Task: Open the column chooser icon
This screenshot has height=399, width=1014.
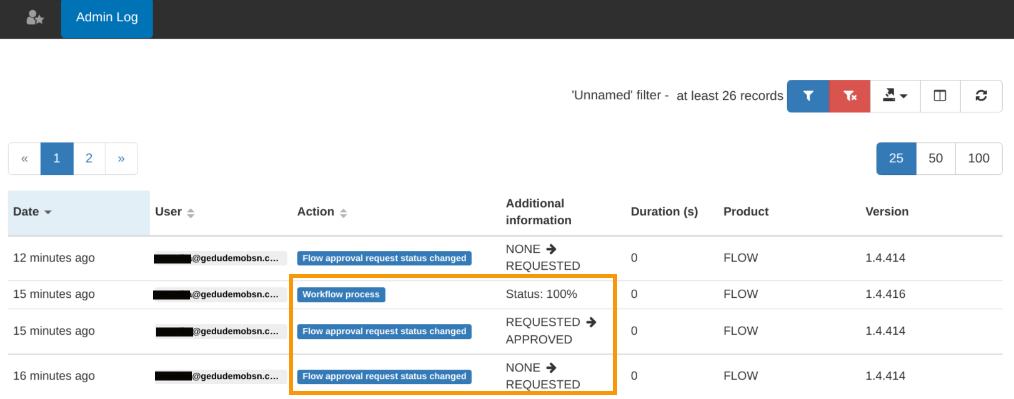Action: [940, 96]
